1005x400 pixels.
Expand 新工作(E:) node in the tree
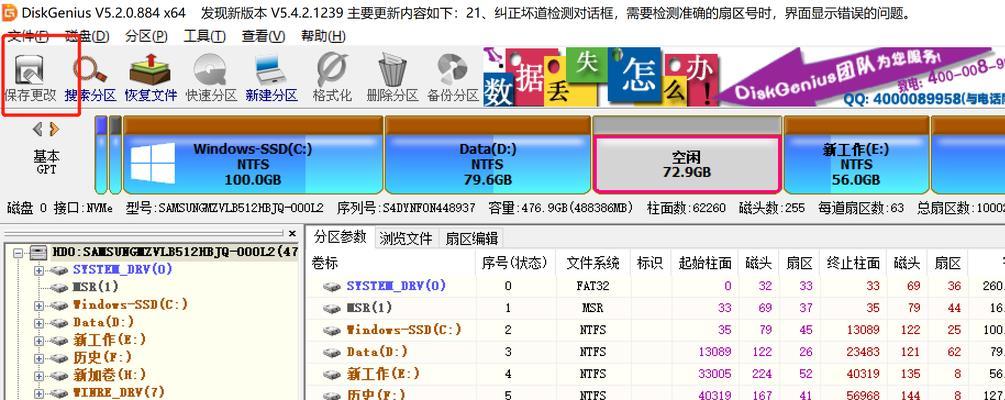tap(39, 340)
